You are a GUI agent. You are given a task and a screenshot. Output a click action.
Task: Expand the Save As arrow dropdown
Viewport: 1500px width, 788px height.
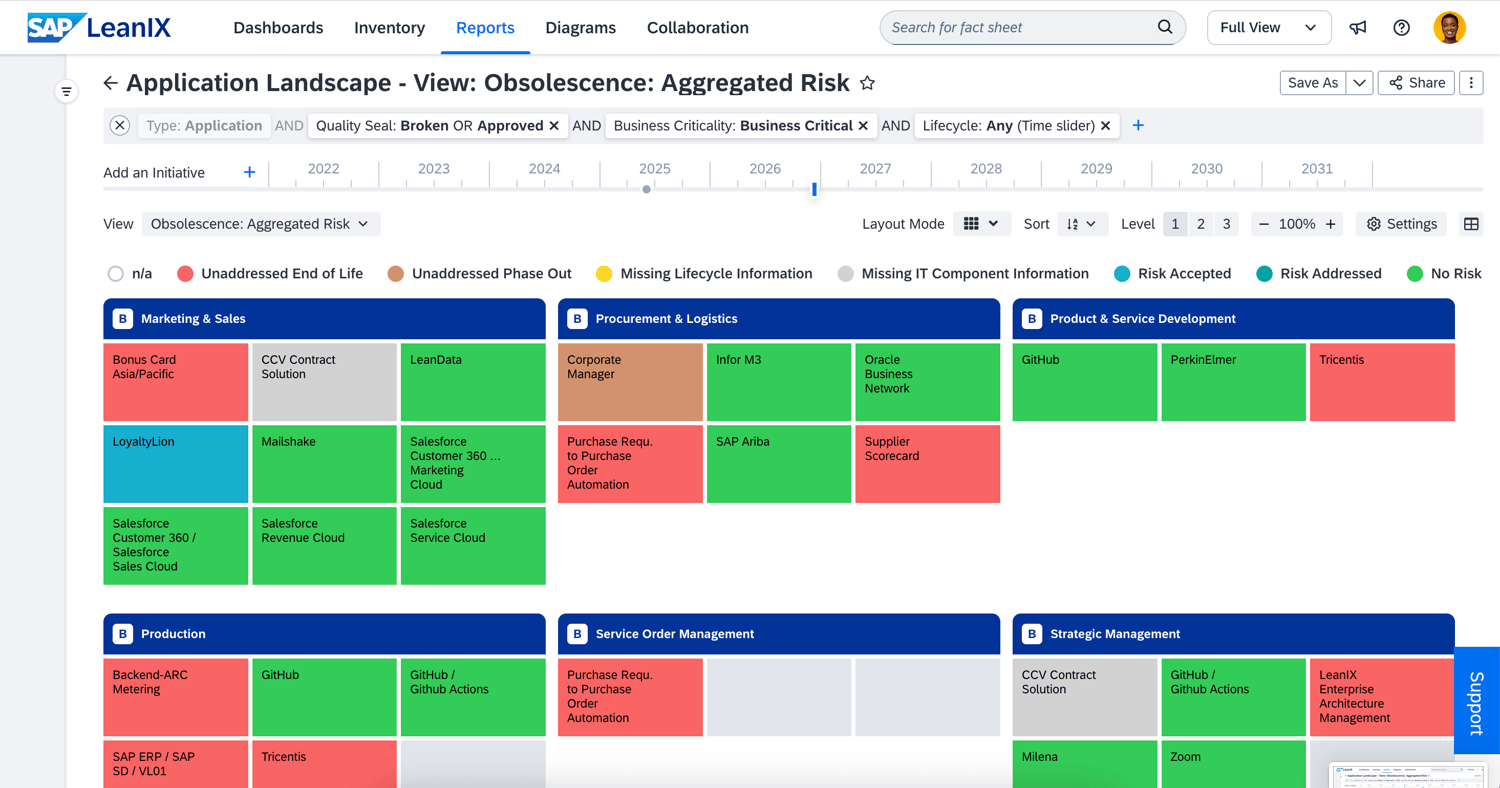1360,83
